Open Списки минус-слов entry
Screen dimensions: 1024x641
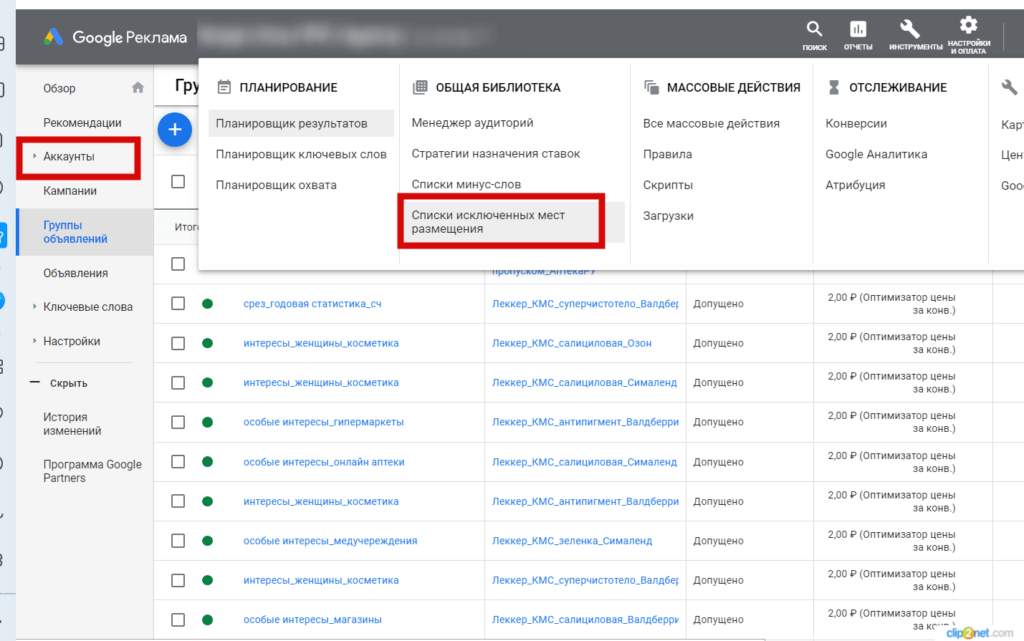pyautogui.click(x=466, y=184)
